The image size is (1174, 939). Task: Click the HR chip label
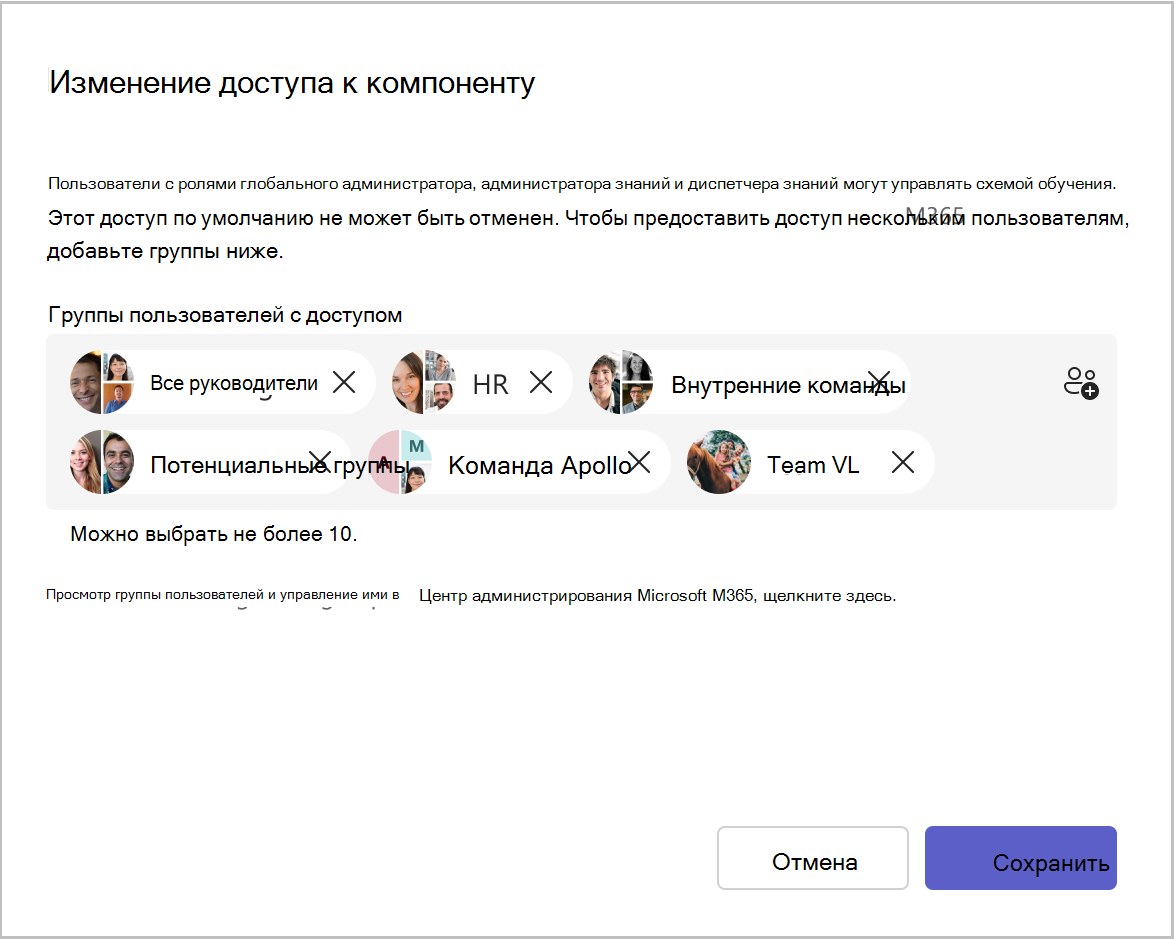click(490, 385)
